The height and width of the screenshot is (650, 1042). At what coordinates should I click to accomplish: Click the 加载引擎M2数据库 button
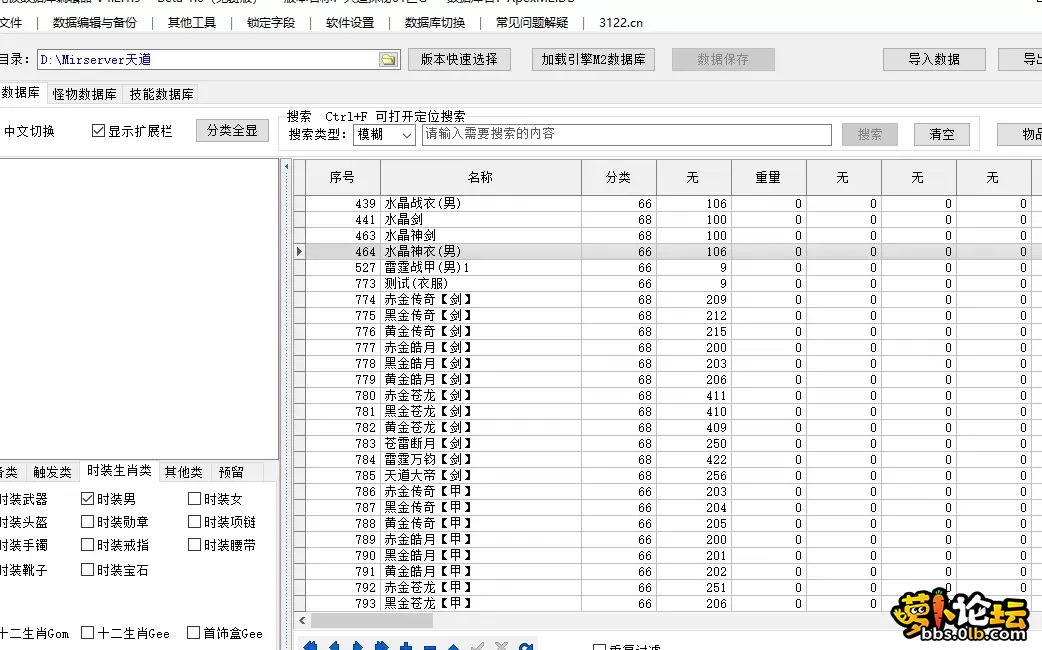coord(593,59)
